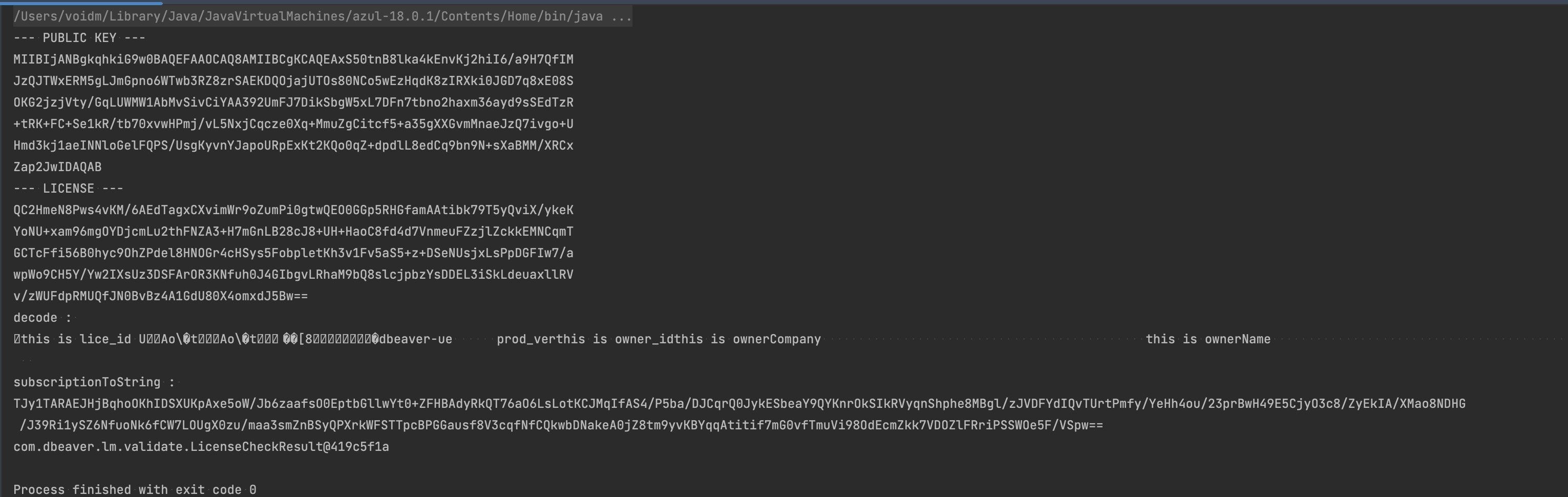
Task: Expand the folded java command ellipsis
Action: tap(622, 16)
